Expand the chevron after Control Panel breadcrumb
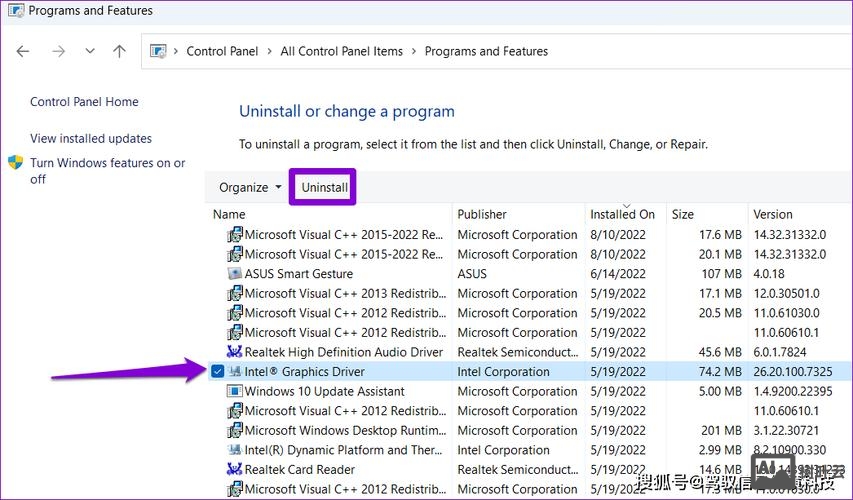The width and height of the screenshot is (853, 500). click(269, 51)
